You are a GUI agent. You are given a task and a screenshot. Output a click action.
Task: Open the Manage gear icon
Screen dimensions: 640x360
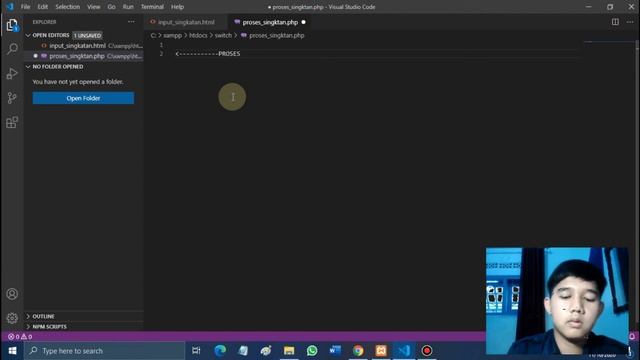(12, 318)
